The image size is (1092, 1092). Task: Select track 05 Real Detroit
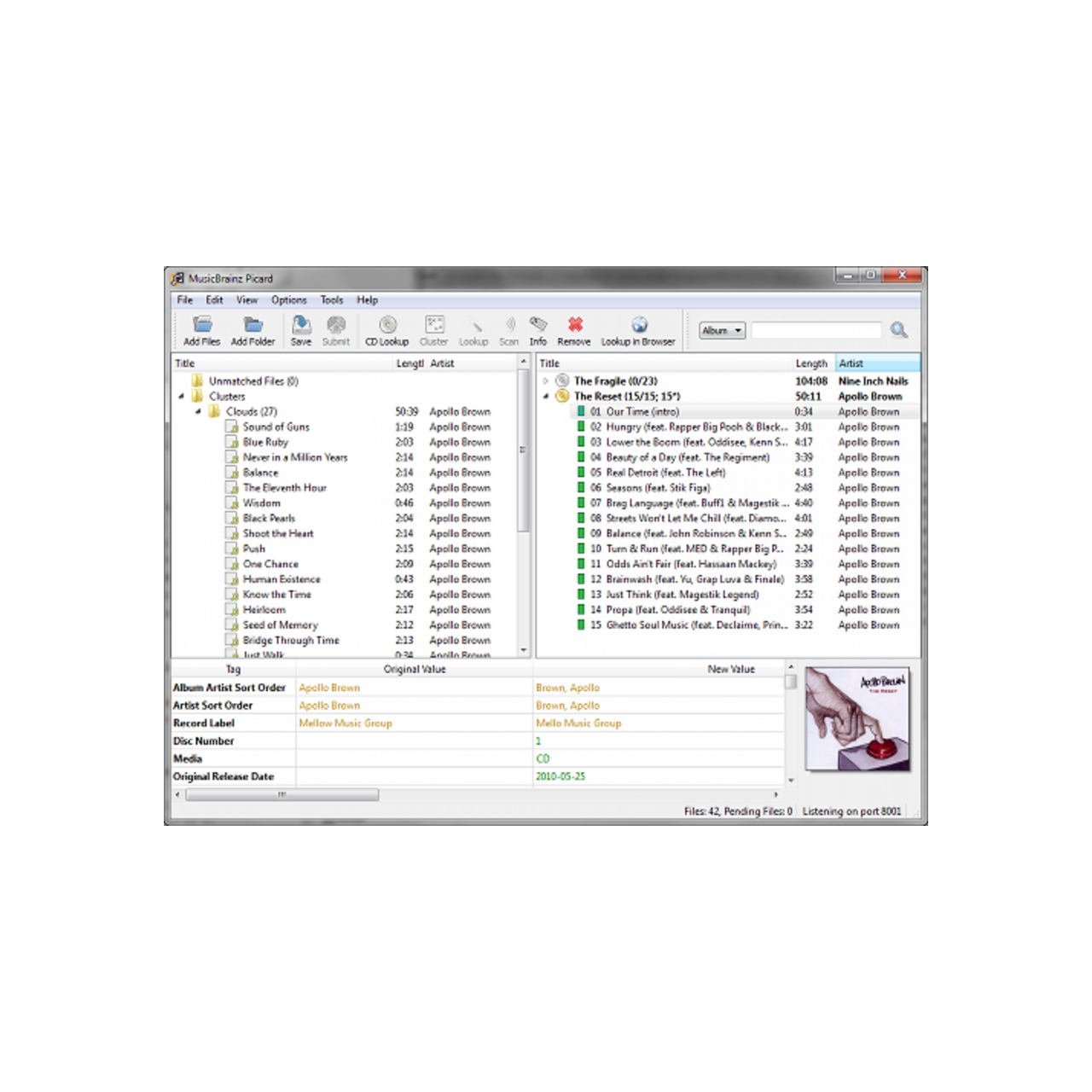point(665,473)
